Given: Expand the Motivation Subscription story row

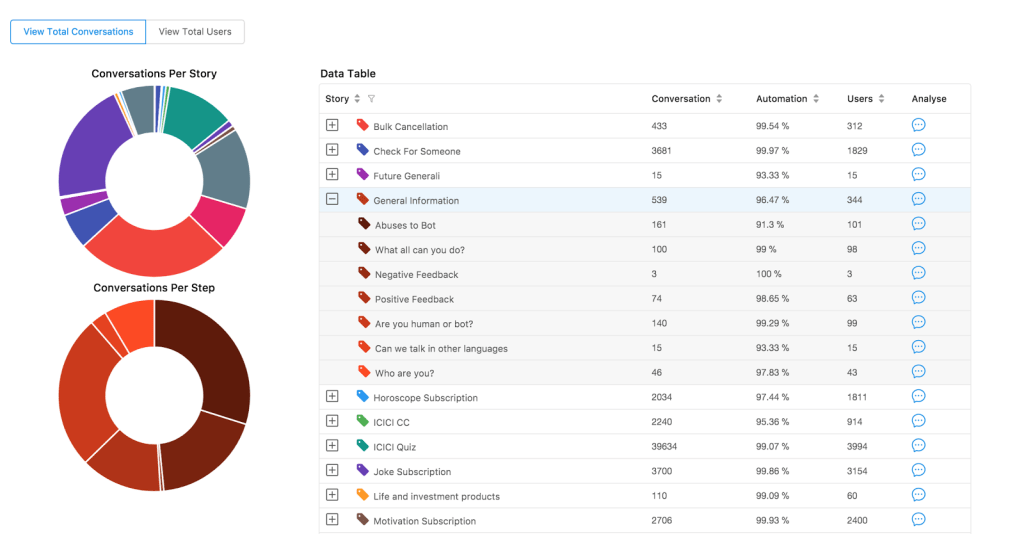Looking at the screenshot, I should (x=332, y=519).
